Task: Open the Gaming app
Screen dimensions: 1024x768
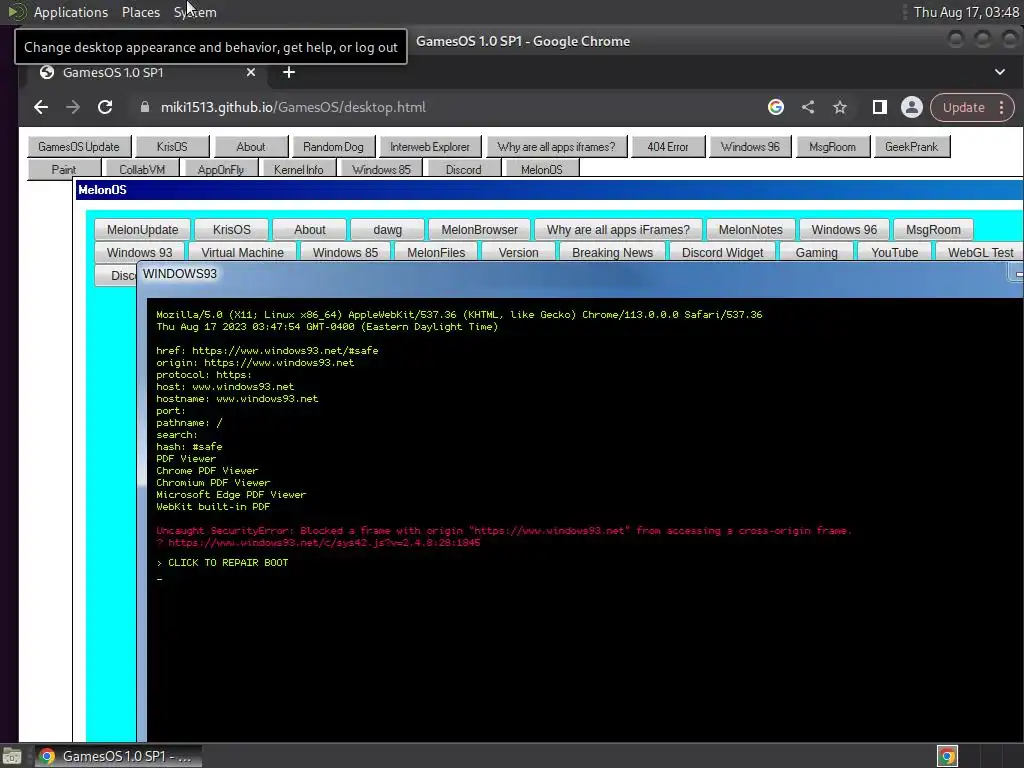Action: tap(816, 253)
